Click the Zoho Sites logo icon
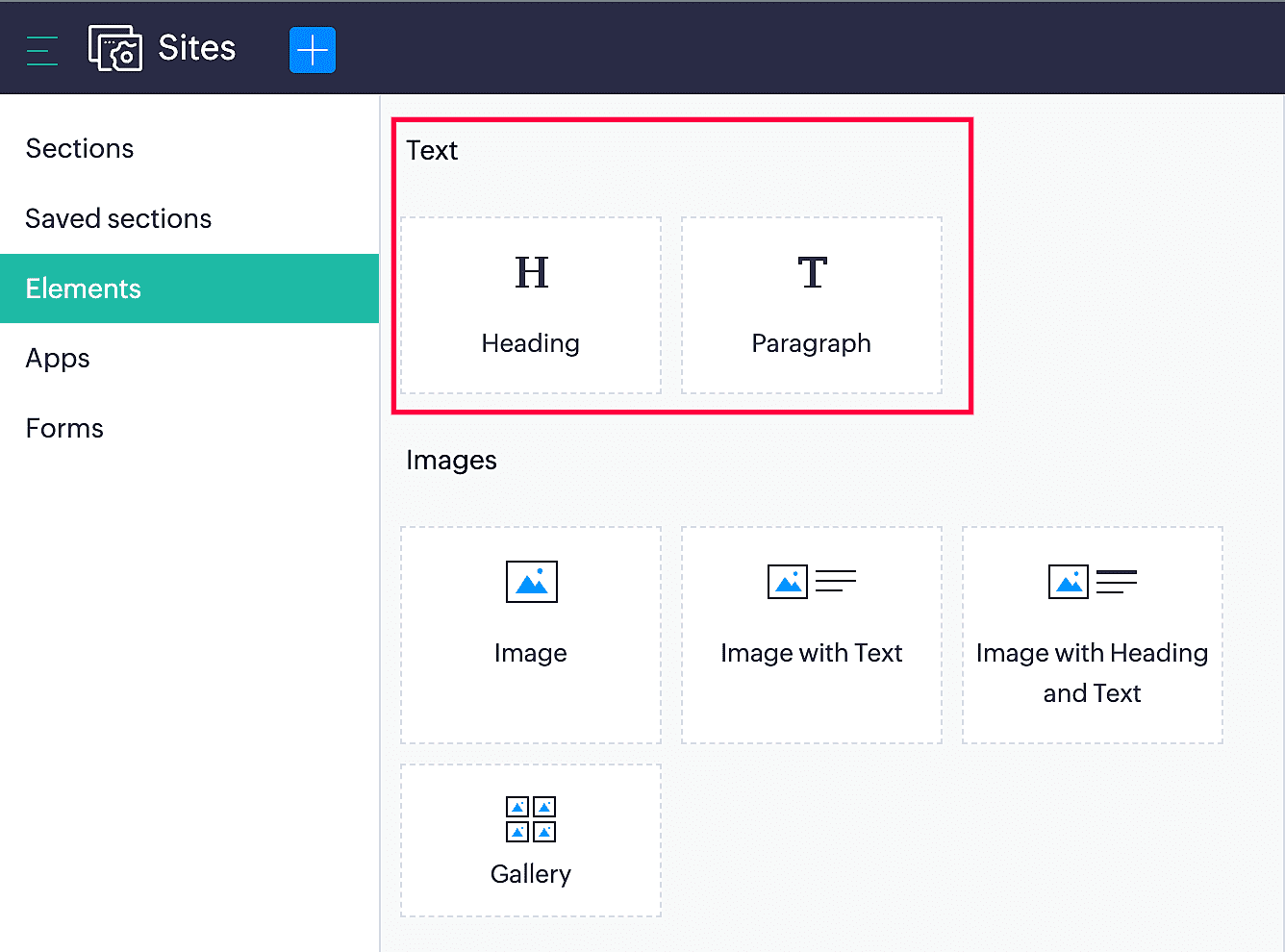The width and height of the screenshot is (1285, 952). pos(115,48)
